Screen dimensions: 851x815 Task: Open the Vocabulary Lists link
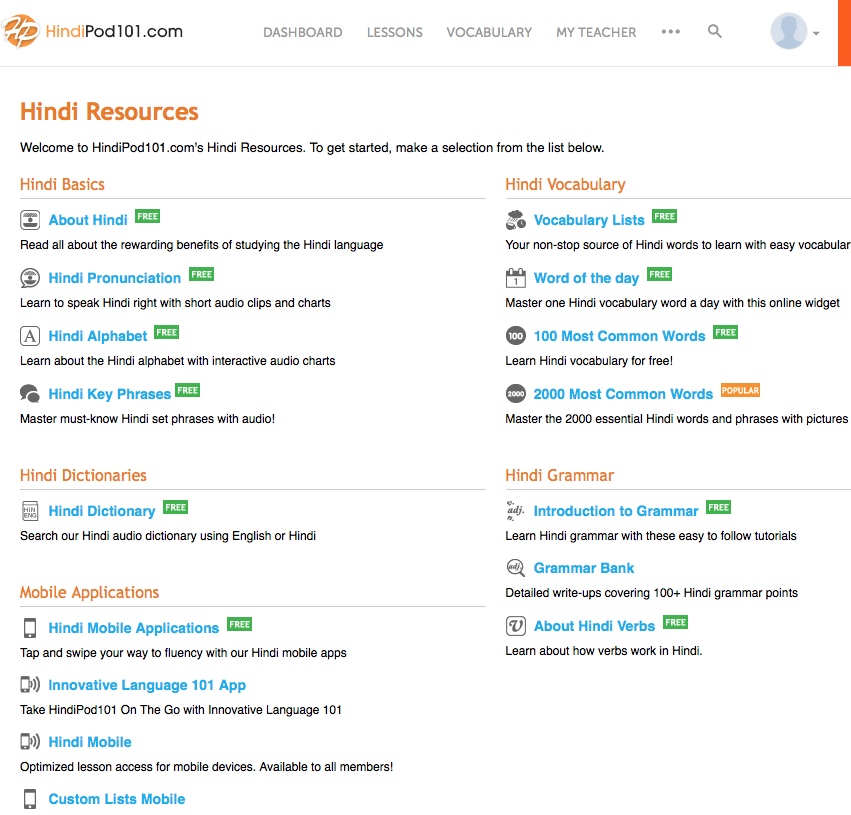[x=589, y=220]
